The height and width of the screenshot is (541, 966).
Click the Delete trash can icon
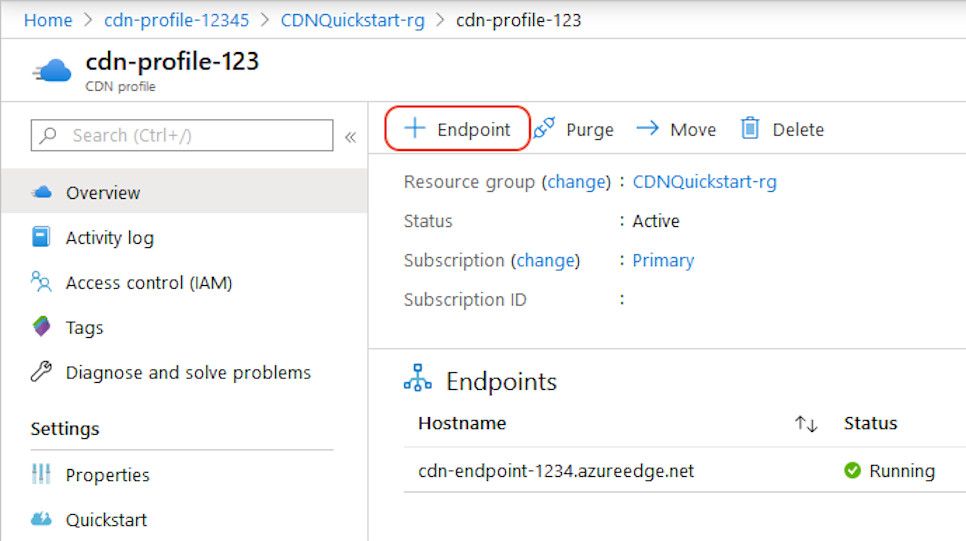tap(750, 129)
